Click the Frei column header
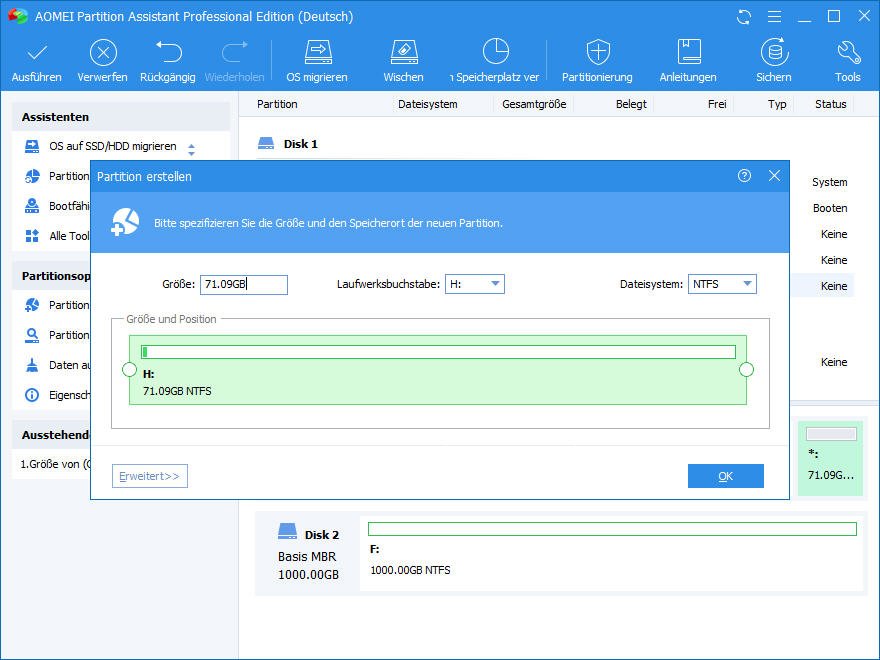The width and height of the screenshot is (880, 660). click(717, 104)
